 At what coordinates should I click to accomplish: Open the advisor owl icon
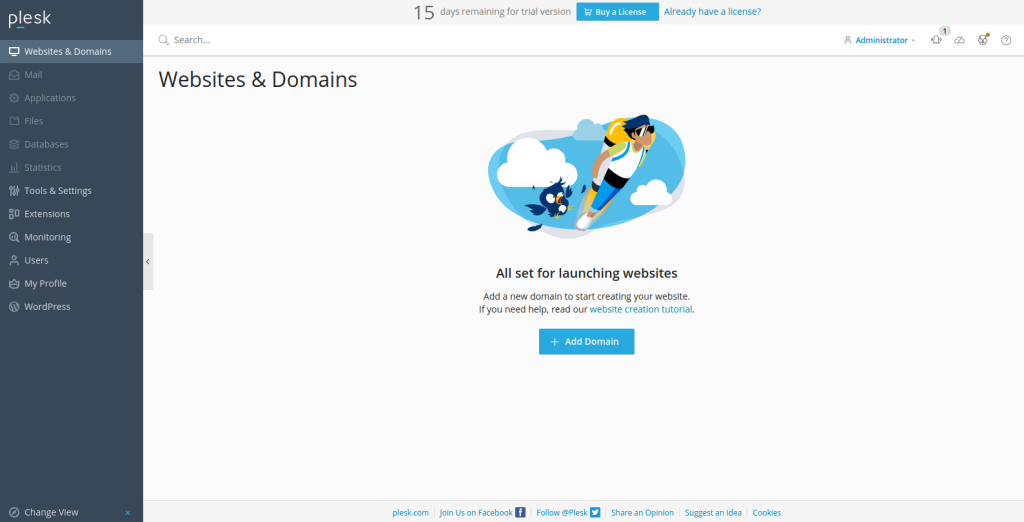(x=983, y=40)
